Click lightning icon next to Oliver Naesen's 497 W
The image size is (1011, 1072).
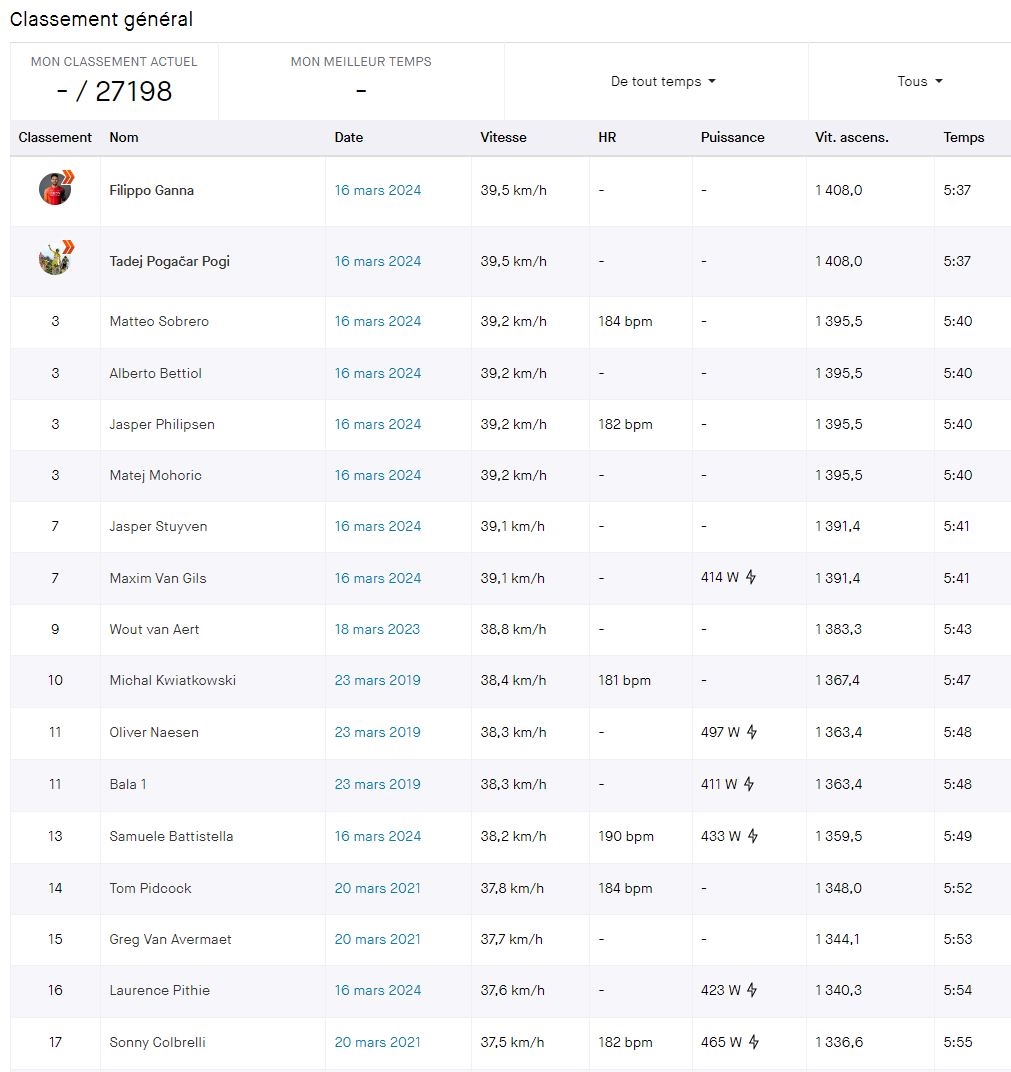tap(752, 732)
